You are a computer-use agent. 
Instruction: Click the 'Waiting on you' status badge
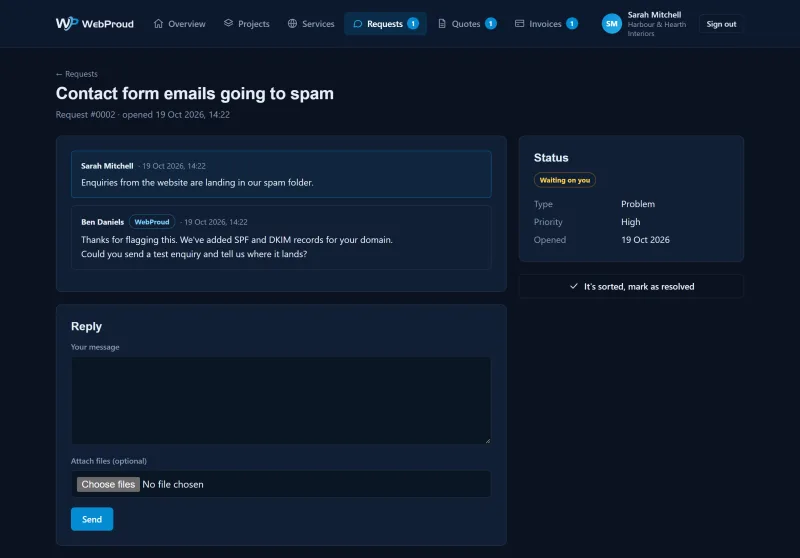pos(565,180)
